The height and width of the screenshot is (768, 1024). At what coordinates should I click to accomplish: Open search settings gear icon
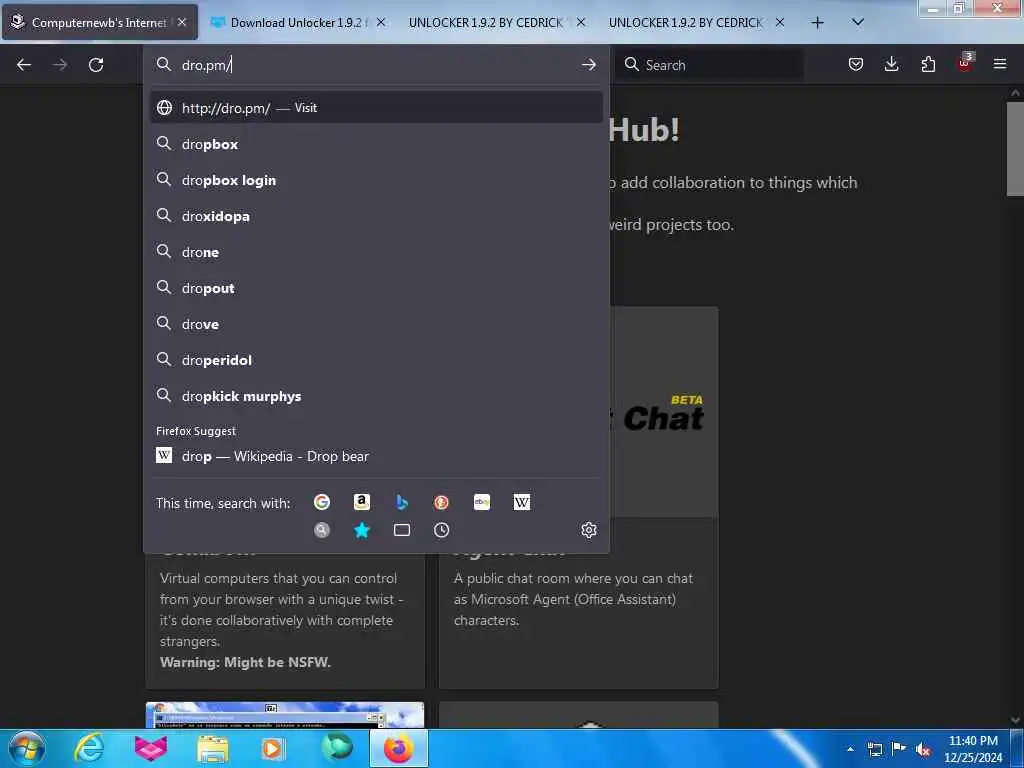tap(589, 530)
